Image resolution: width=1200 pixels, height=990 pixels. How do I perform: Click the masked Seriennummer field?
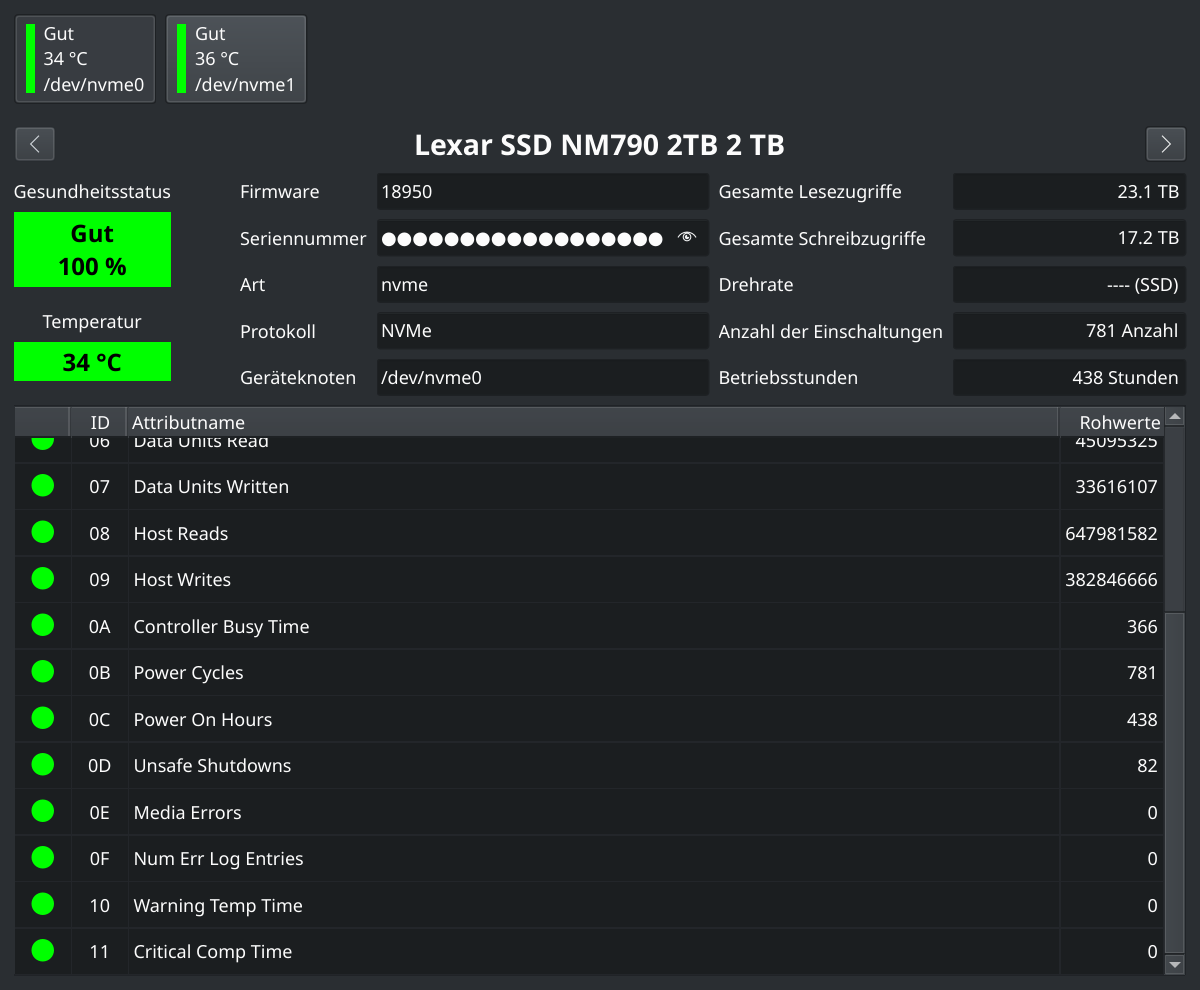(x=543, y=238)
